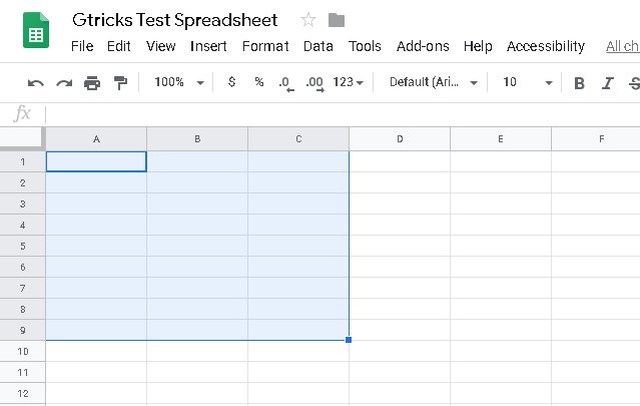The image size is (640, 406).
Task: Decrease decimal places
Action: point(285,83)
